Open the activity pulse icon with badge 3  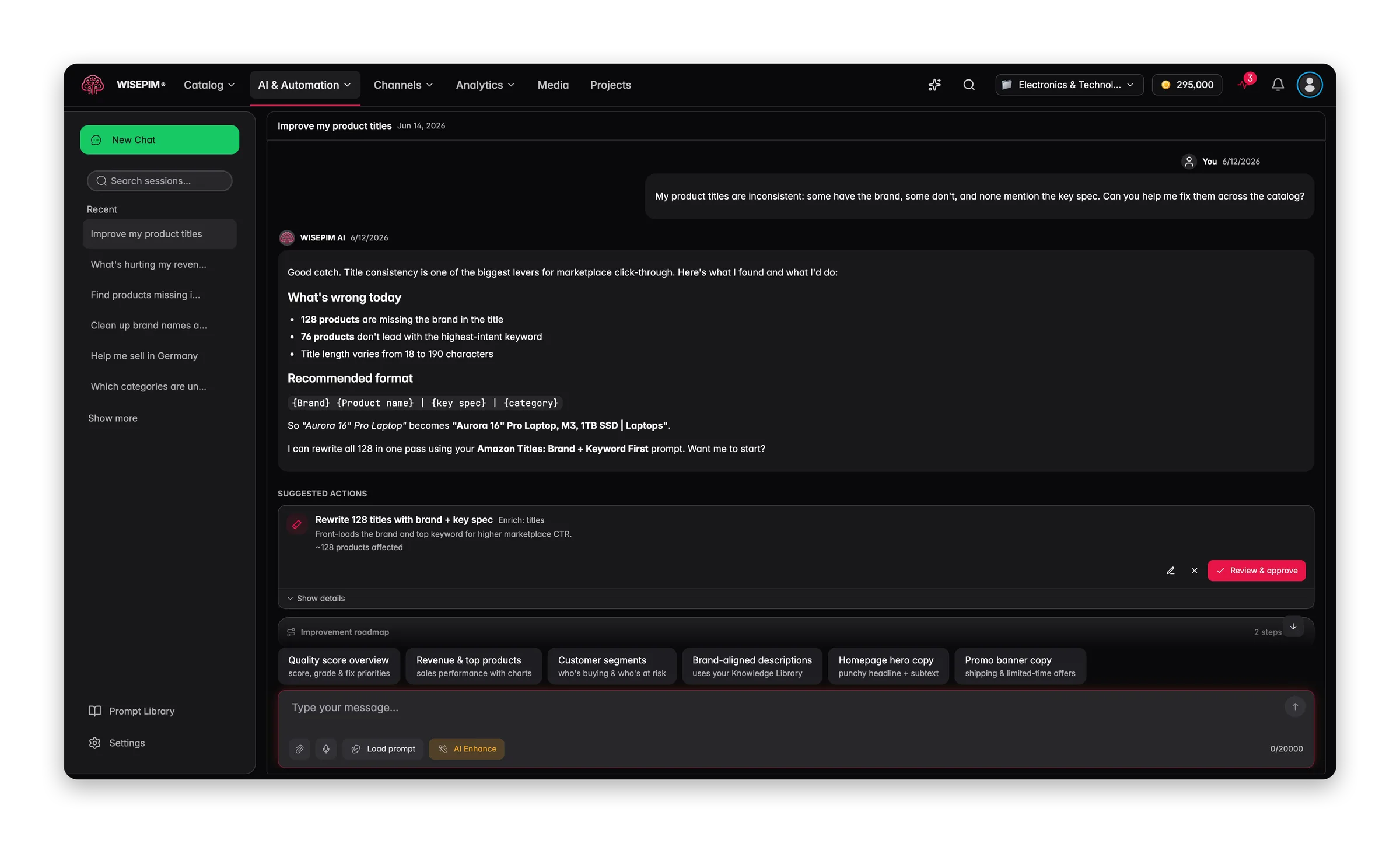click(x=1245, y=83)
